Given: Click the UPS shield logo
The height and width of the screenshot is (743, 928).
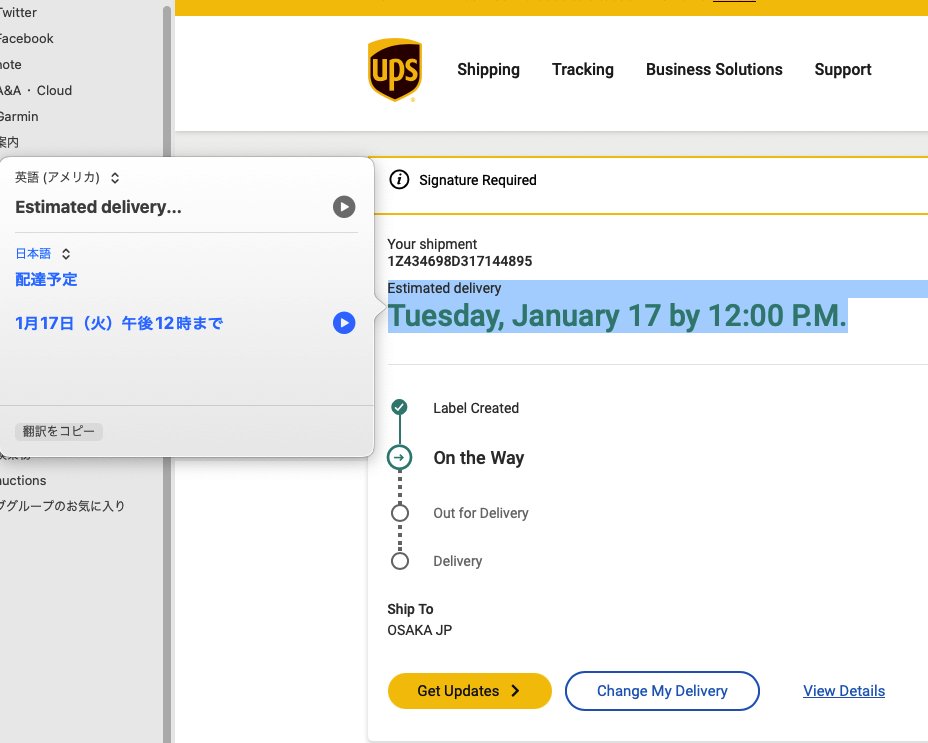Looking at the screenshot, I should coord(395,70).
